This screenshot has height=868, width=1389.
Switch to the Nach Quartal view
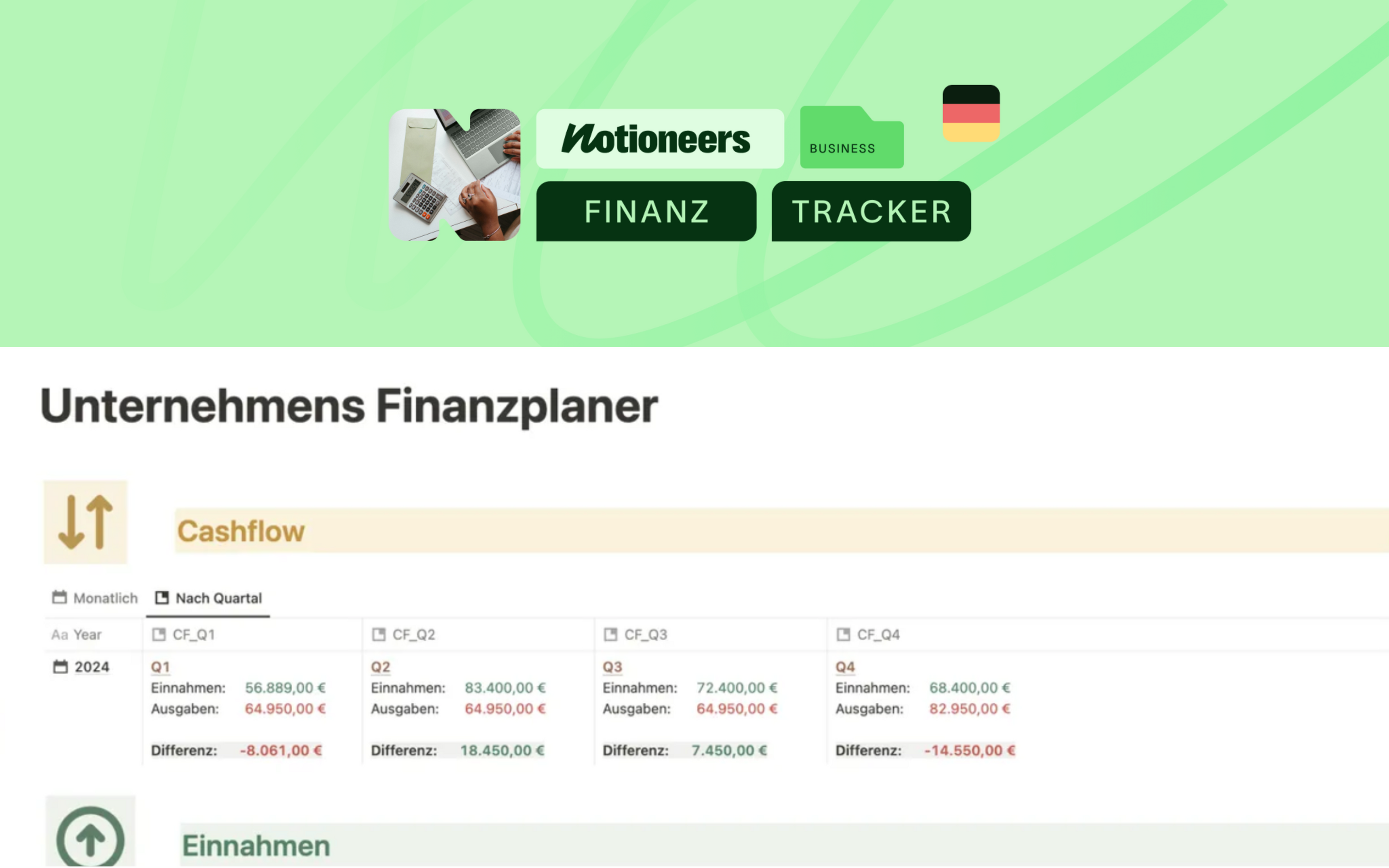218,598
